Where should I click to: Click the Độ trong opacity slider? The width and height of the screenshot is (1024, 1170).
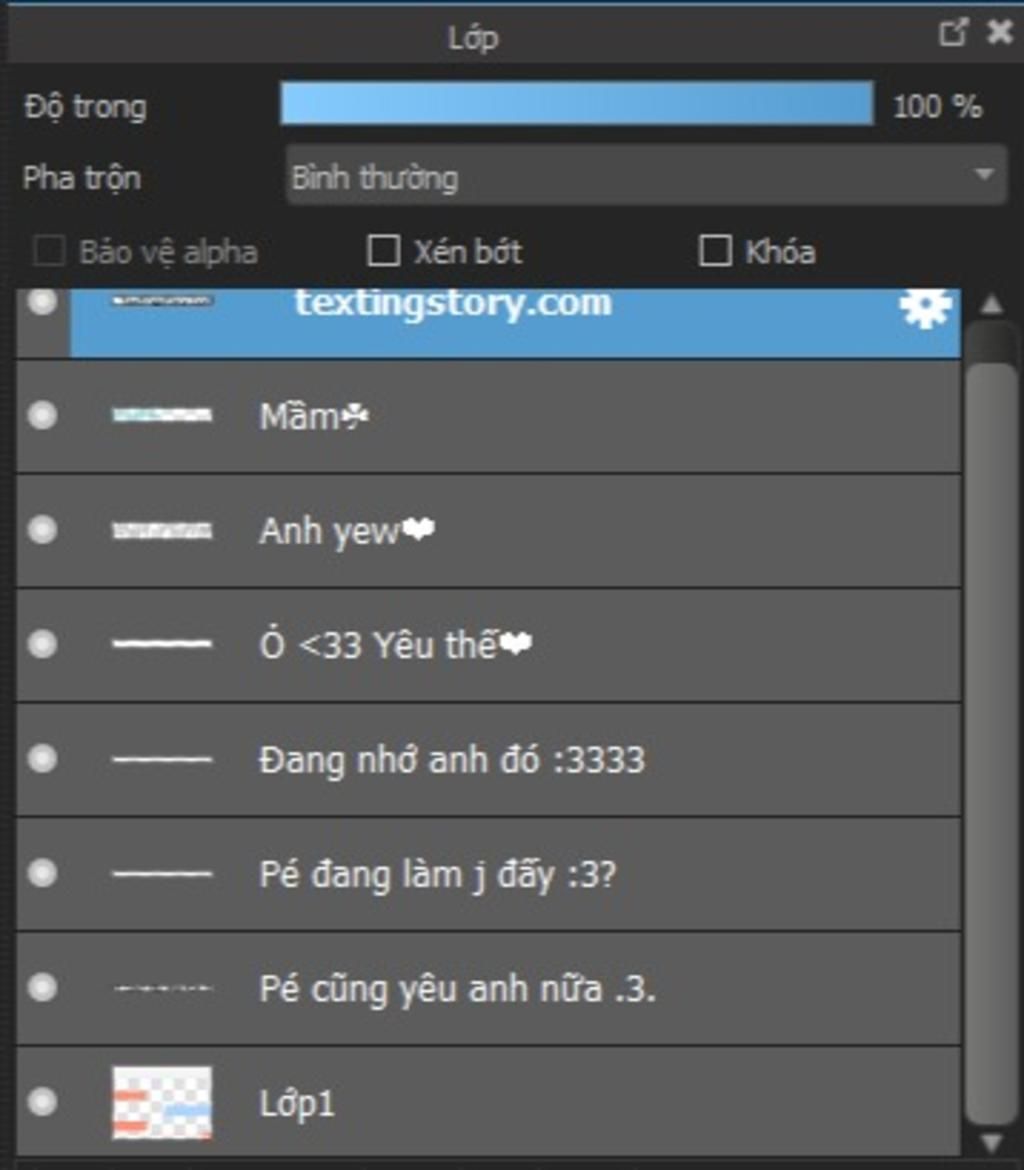pyautogui.click(x=576, y=104)
